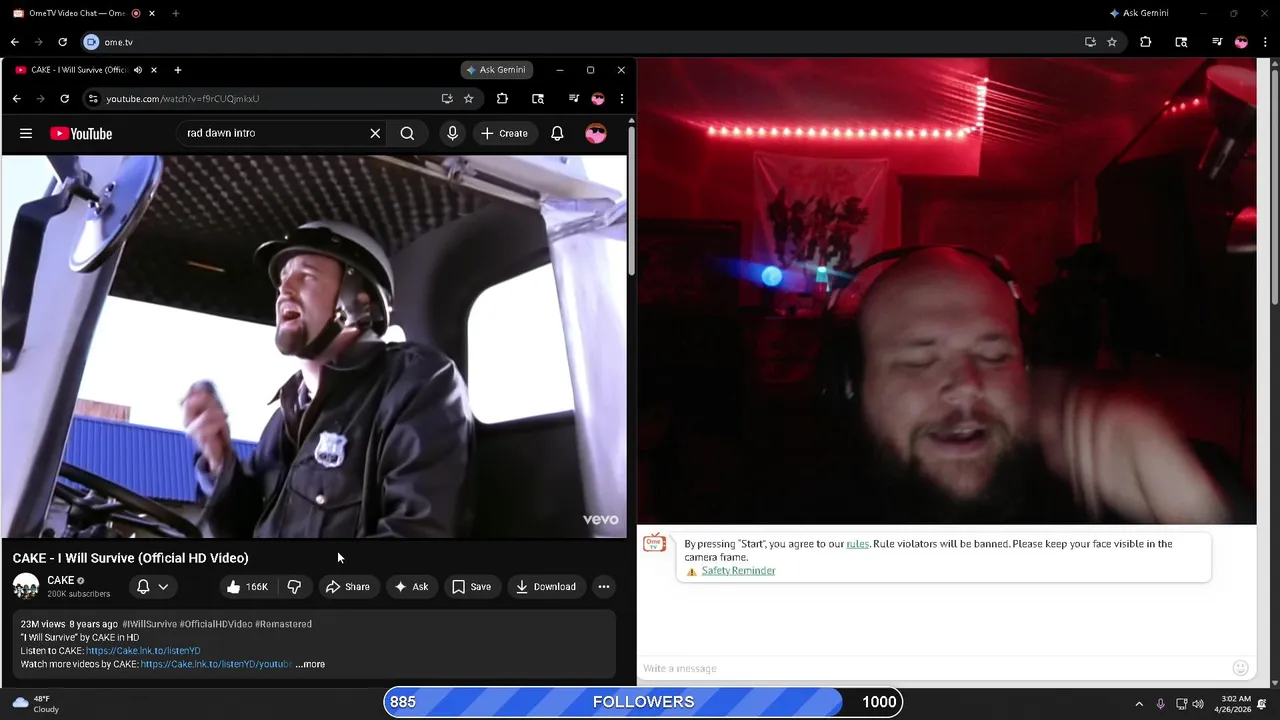Close the OmeTV Video Chat tab

(152, 13)
